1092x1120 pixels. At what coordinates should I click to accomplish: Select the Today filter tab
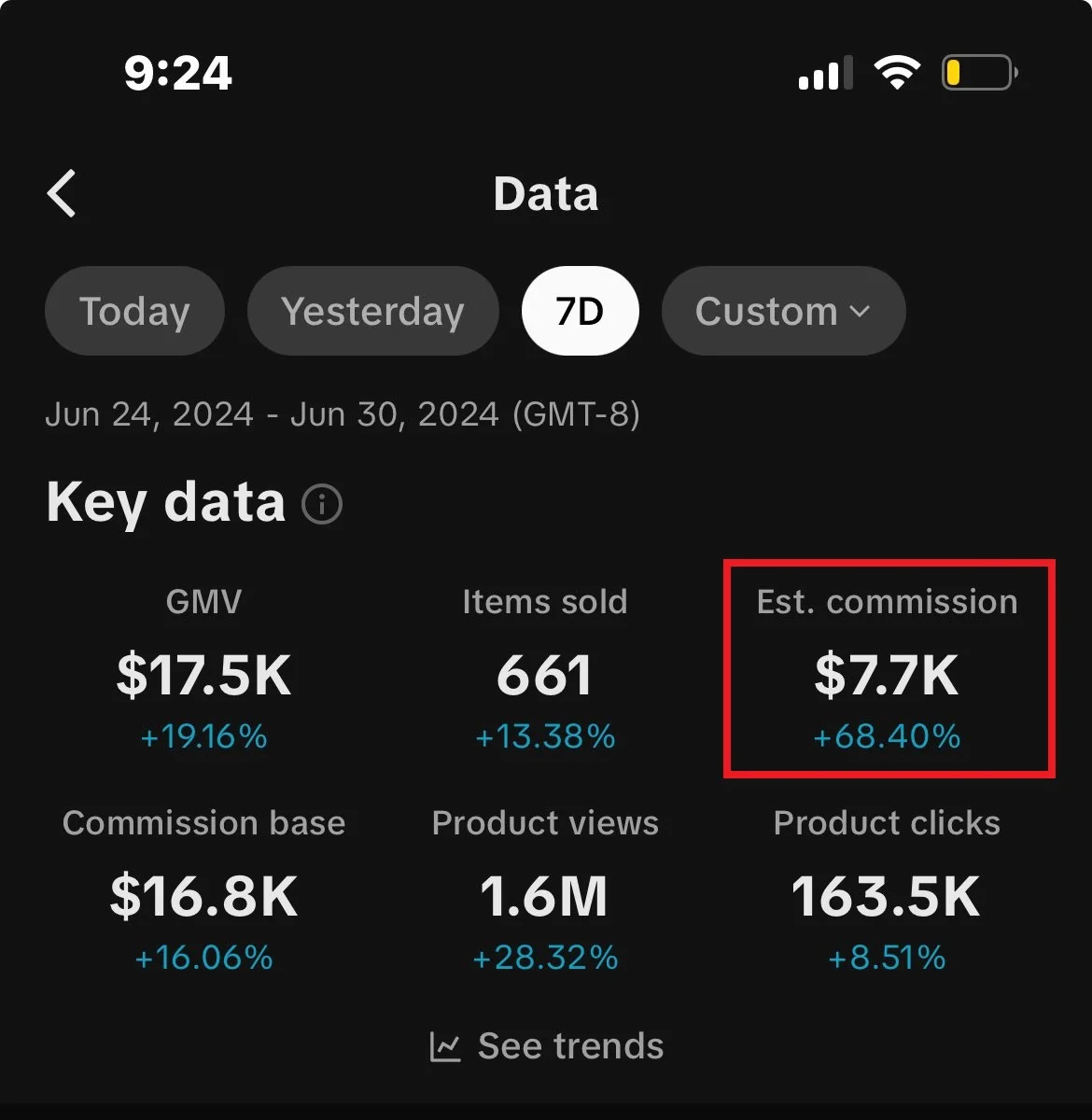tap(134, 311)
